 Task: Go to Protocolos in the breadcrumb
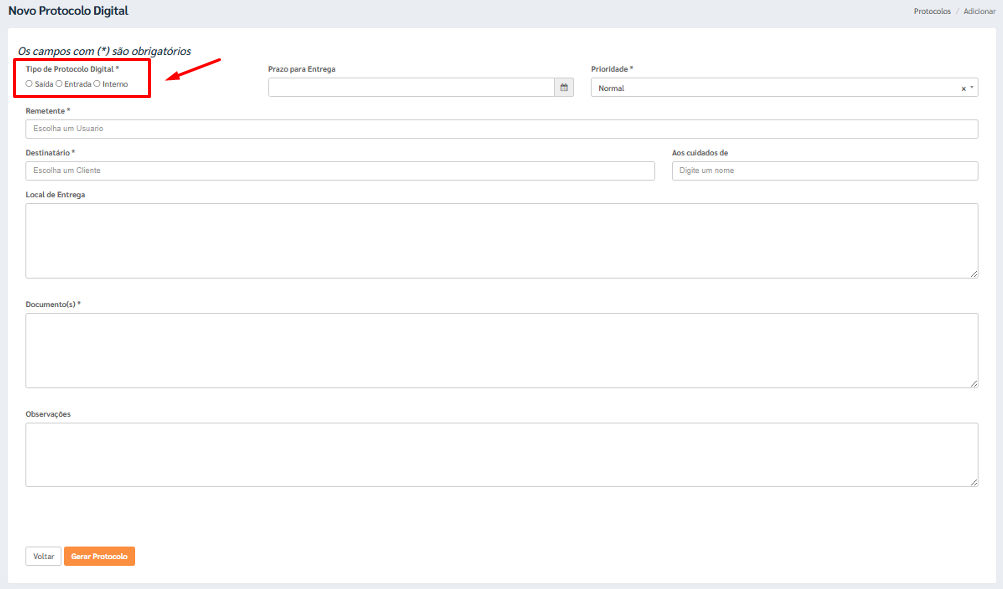(932, 11)
